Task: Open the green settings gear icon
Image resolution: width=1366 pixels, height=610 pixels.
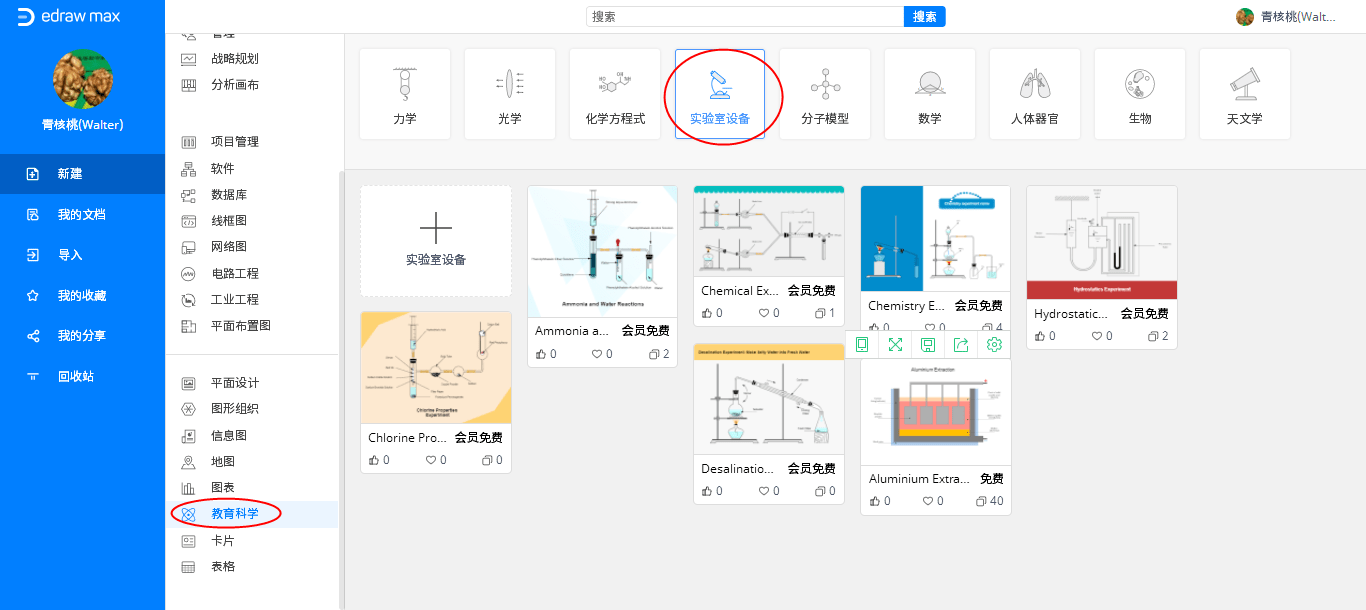Action: pos(994,345)
